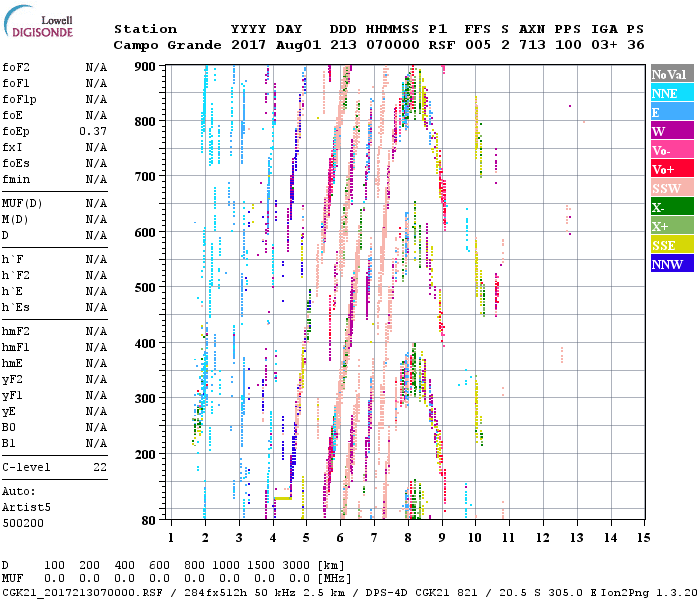
Task: Select the NoVal legend swatch
Action: 672,74
